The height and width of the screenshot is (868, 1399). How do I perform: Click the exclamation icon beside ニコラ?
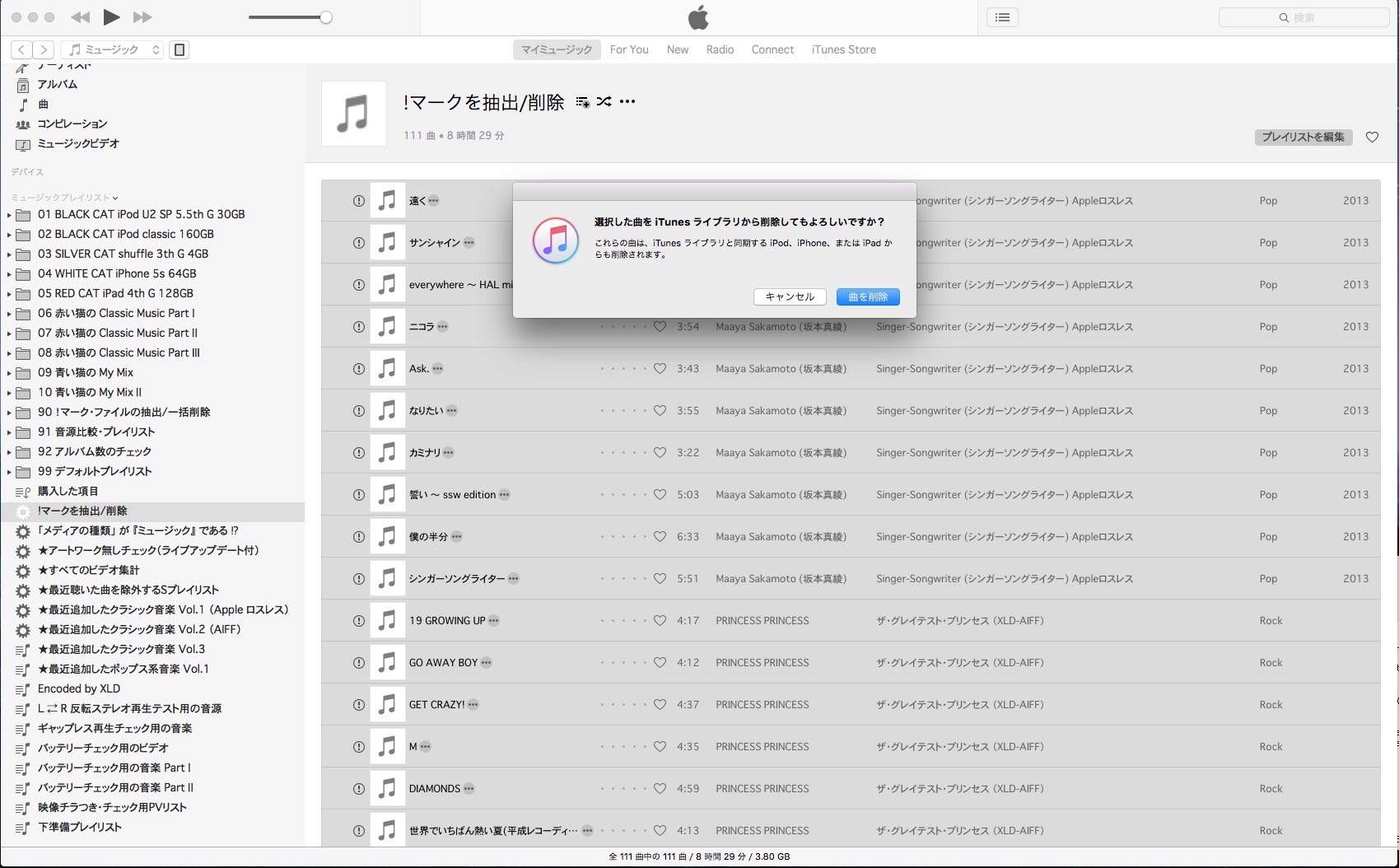point(359,327)
